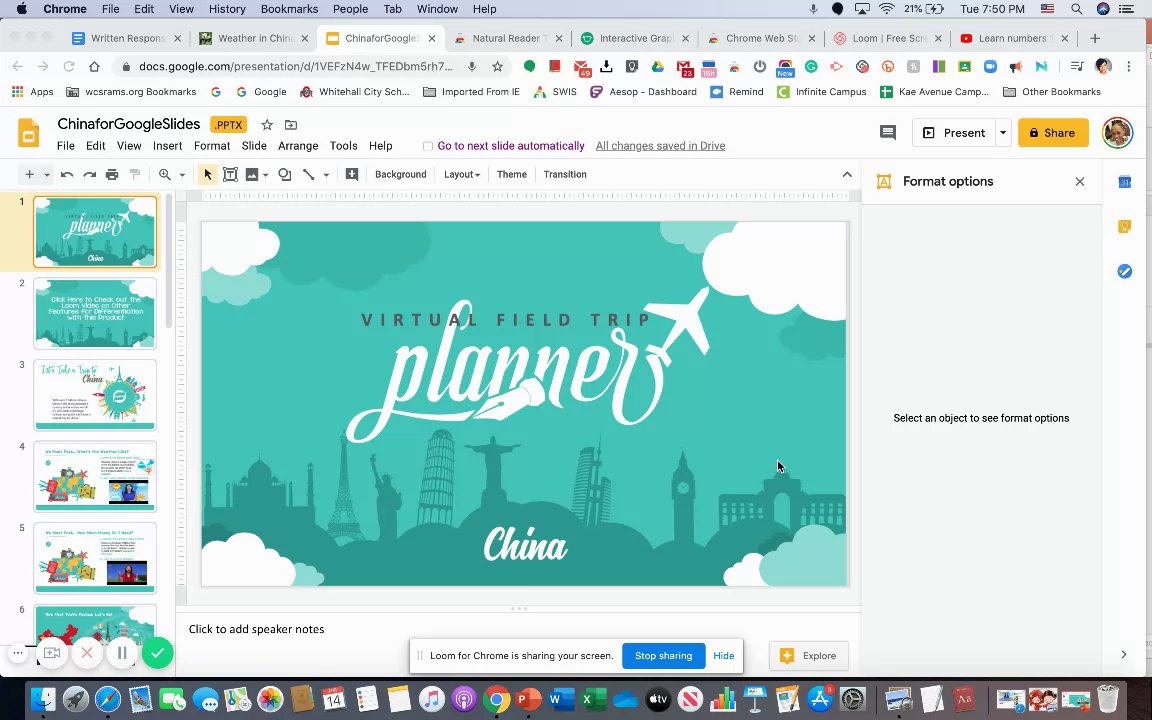1152x720 pixels.
Task: Open the Google account avatar
Action: click(1117, 132)
